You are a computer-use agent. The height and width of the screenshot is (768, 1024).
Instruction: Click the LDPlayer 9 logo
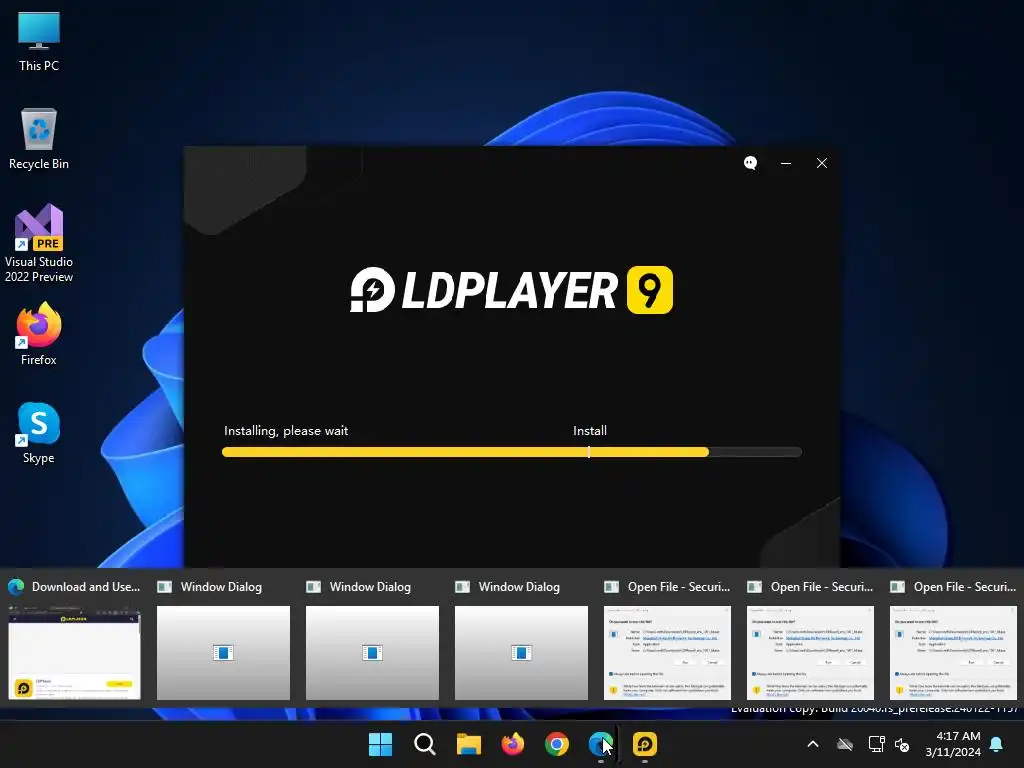(511, 289)
